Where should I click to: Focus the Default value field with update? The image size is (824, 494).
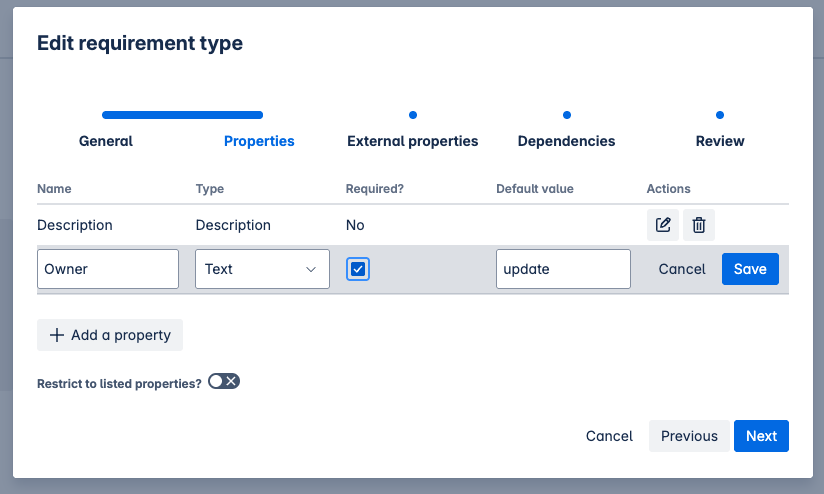pyautogui.click(x=563, y=269)
